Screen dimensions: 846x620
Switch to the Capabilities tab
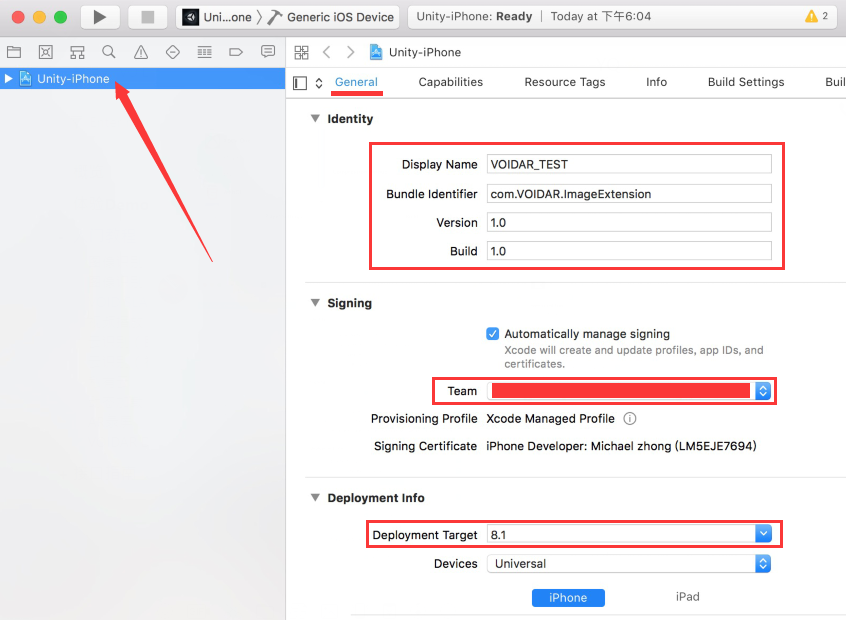pos(450,82)
